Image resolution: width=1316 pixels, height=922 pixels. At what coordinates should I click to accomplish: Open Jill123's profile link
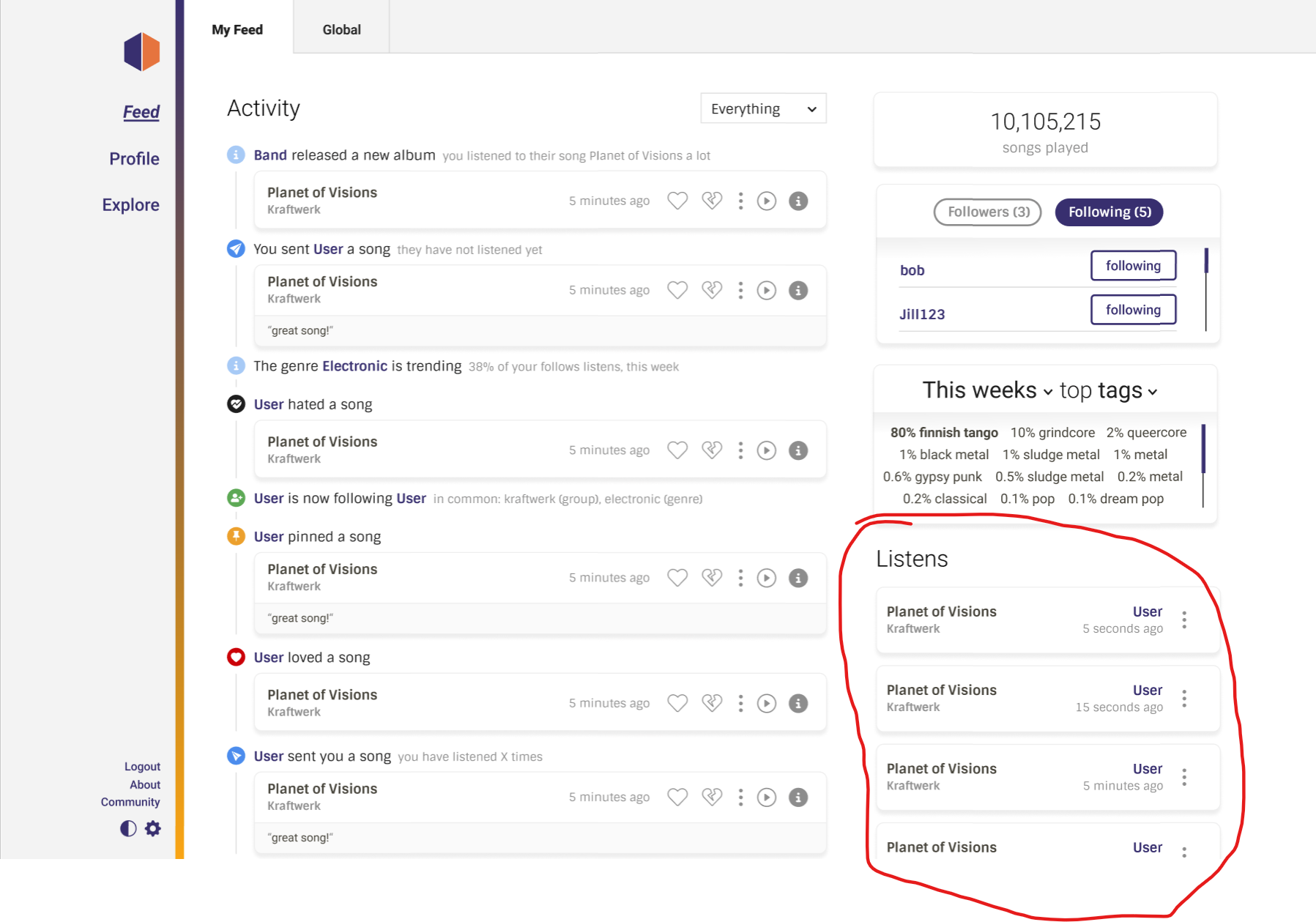point(922,314)
